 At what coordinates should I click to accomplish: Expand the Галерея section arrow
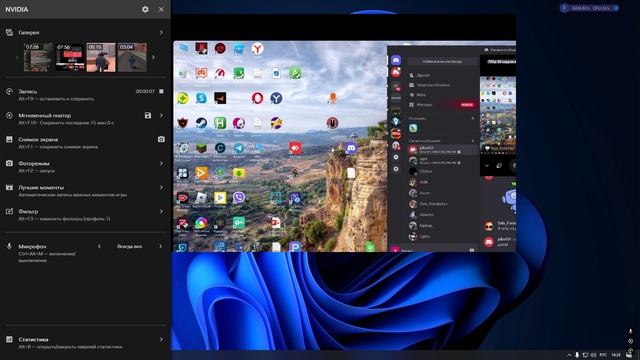click(161, 32)
